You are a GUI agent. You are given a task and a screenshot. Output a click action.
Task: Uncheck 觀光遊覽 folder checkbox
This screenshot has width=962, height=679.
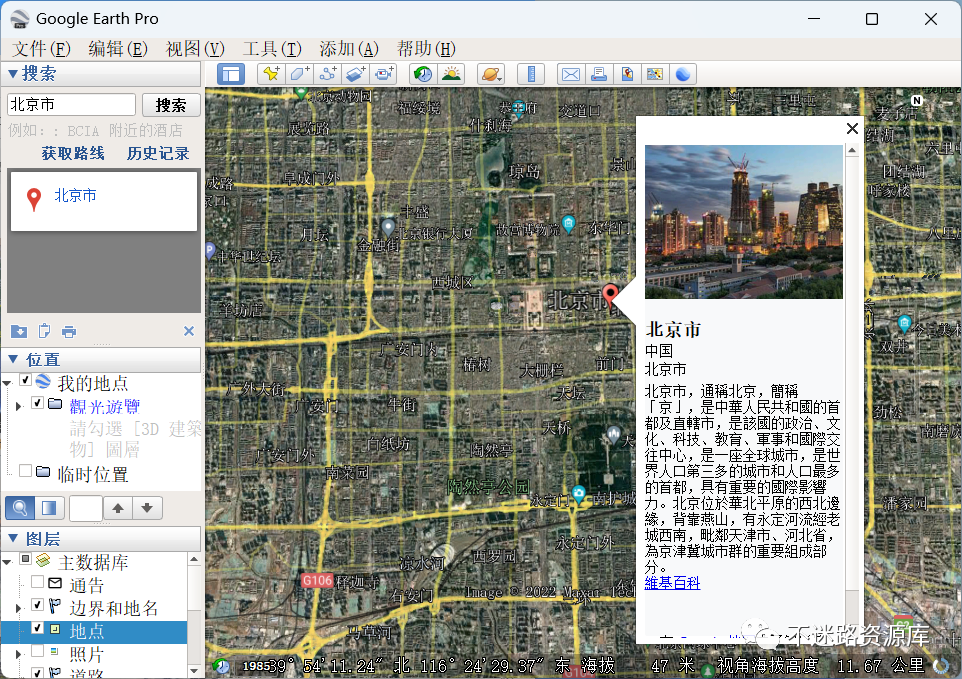[x=37, y=403]
